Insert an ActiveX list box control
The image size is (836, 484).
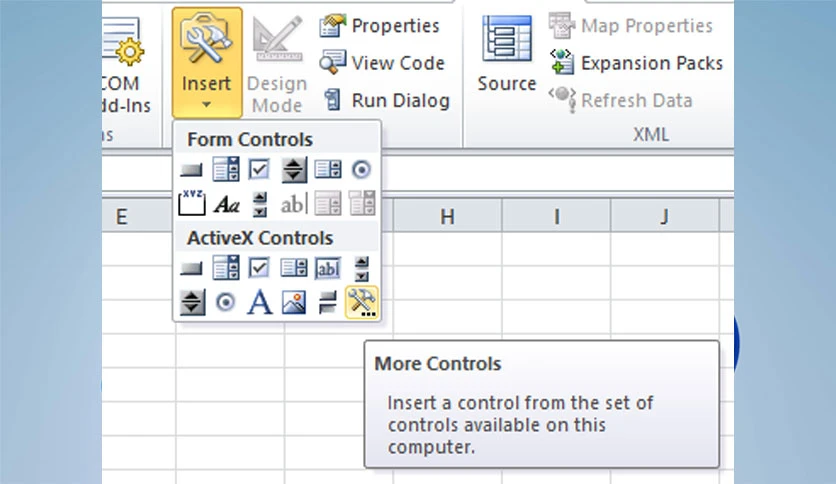[294, 268]
